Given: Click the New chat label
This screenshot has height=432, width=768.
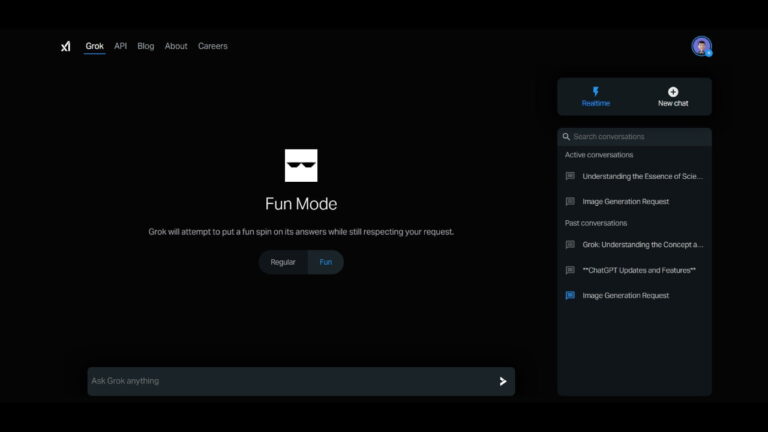Looking at the screenshot, I should click(673, 103).
